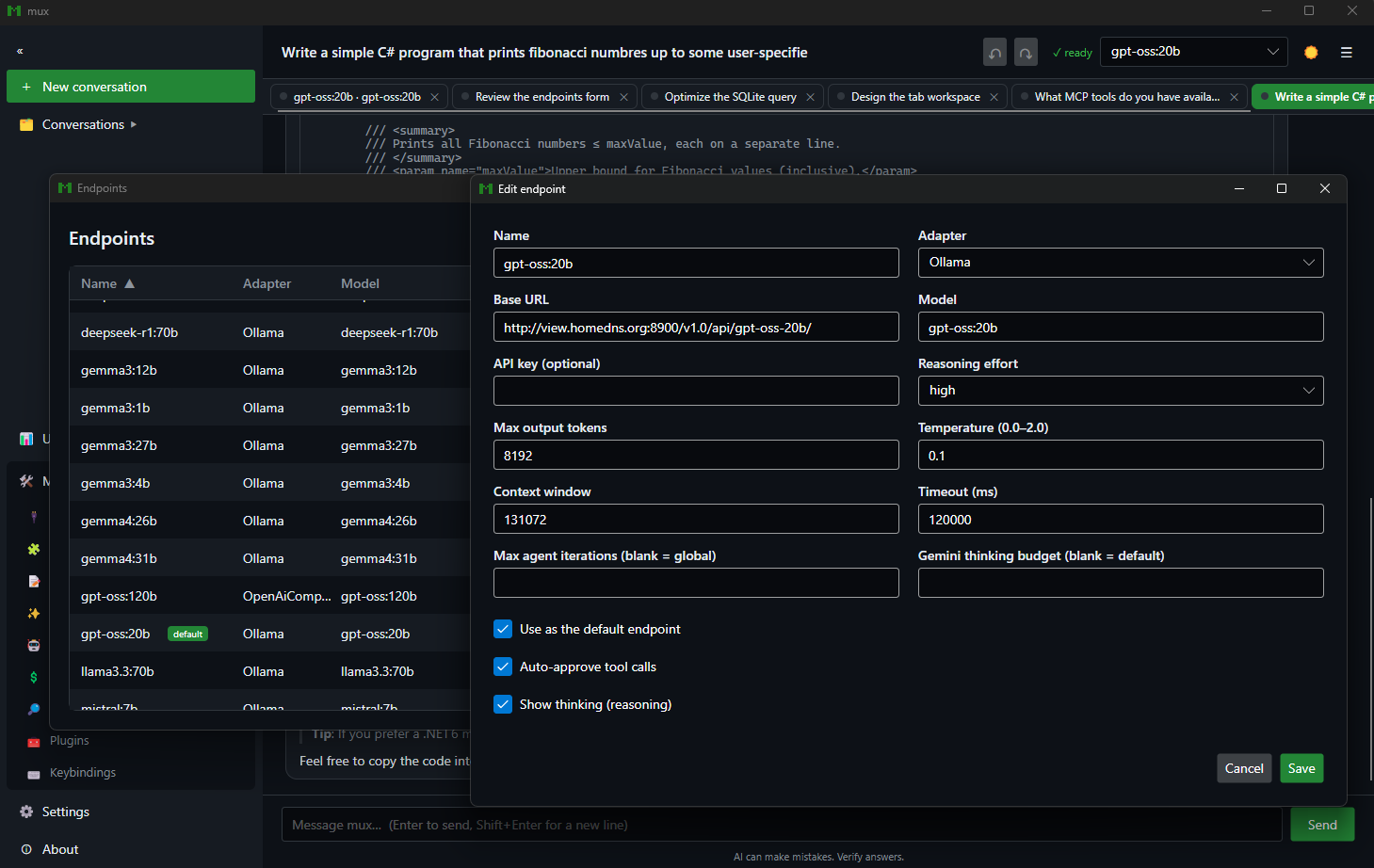The image size is (1374, 868).
Task: Select the deepseek-r1:70b endpoint row
Action: [x=269, y=332]
